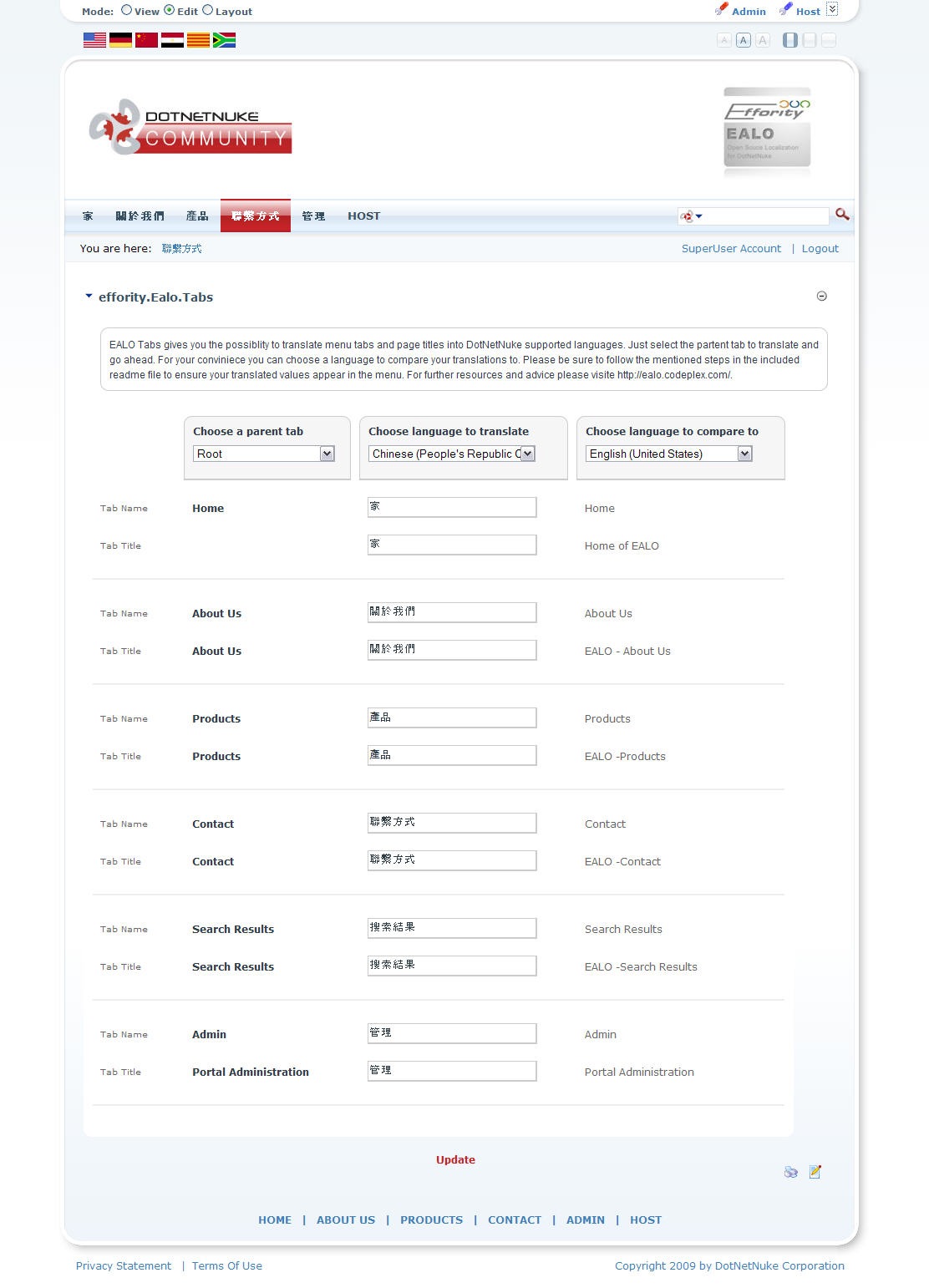Click the module settings edit icon near bottom

click(x=815, y=1172)
